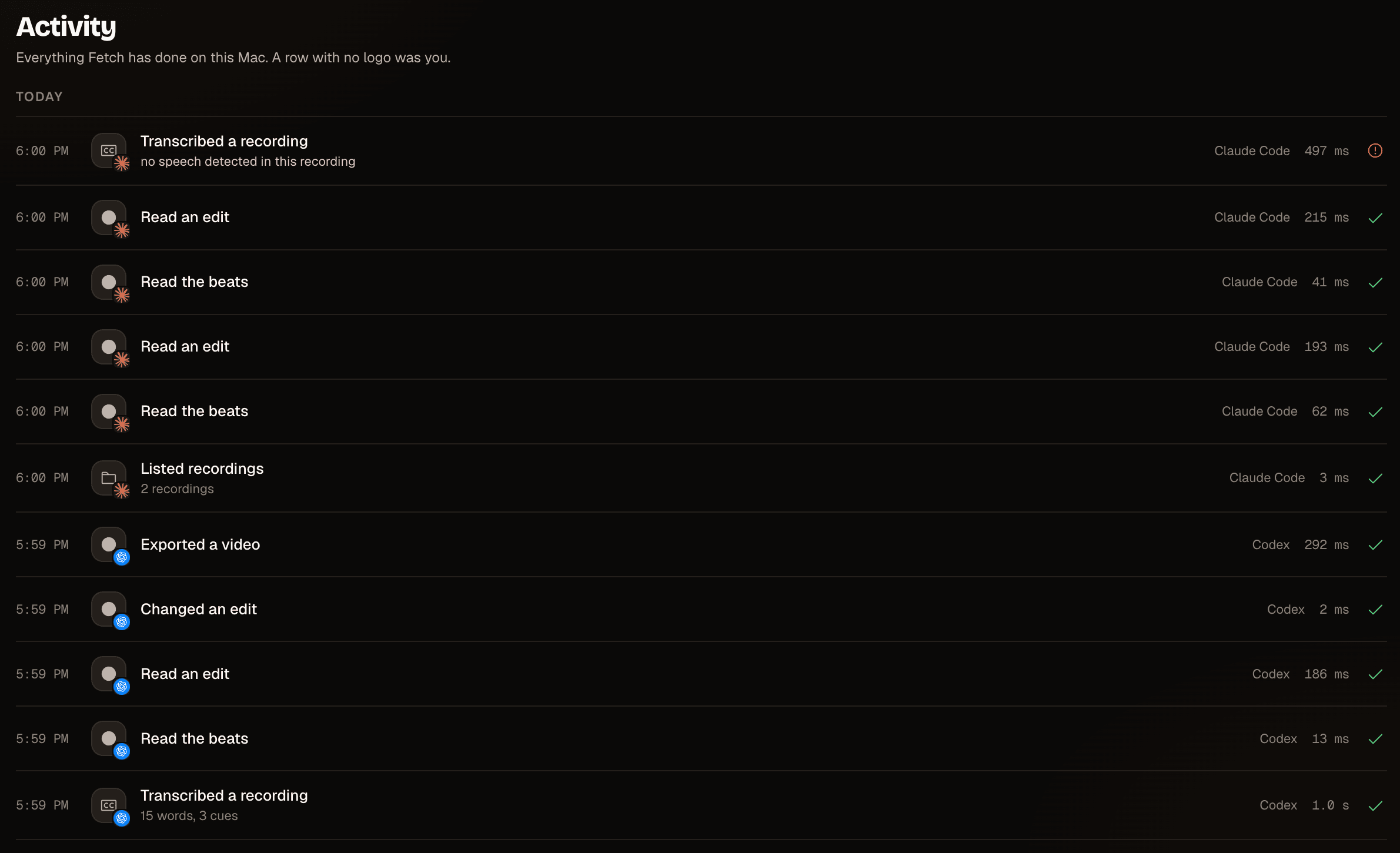
Task: Select the 'Exported a video' row
Action: (701, 544)
